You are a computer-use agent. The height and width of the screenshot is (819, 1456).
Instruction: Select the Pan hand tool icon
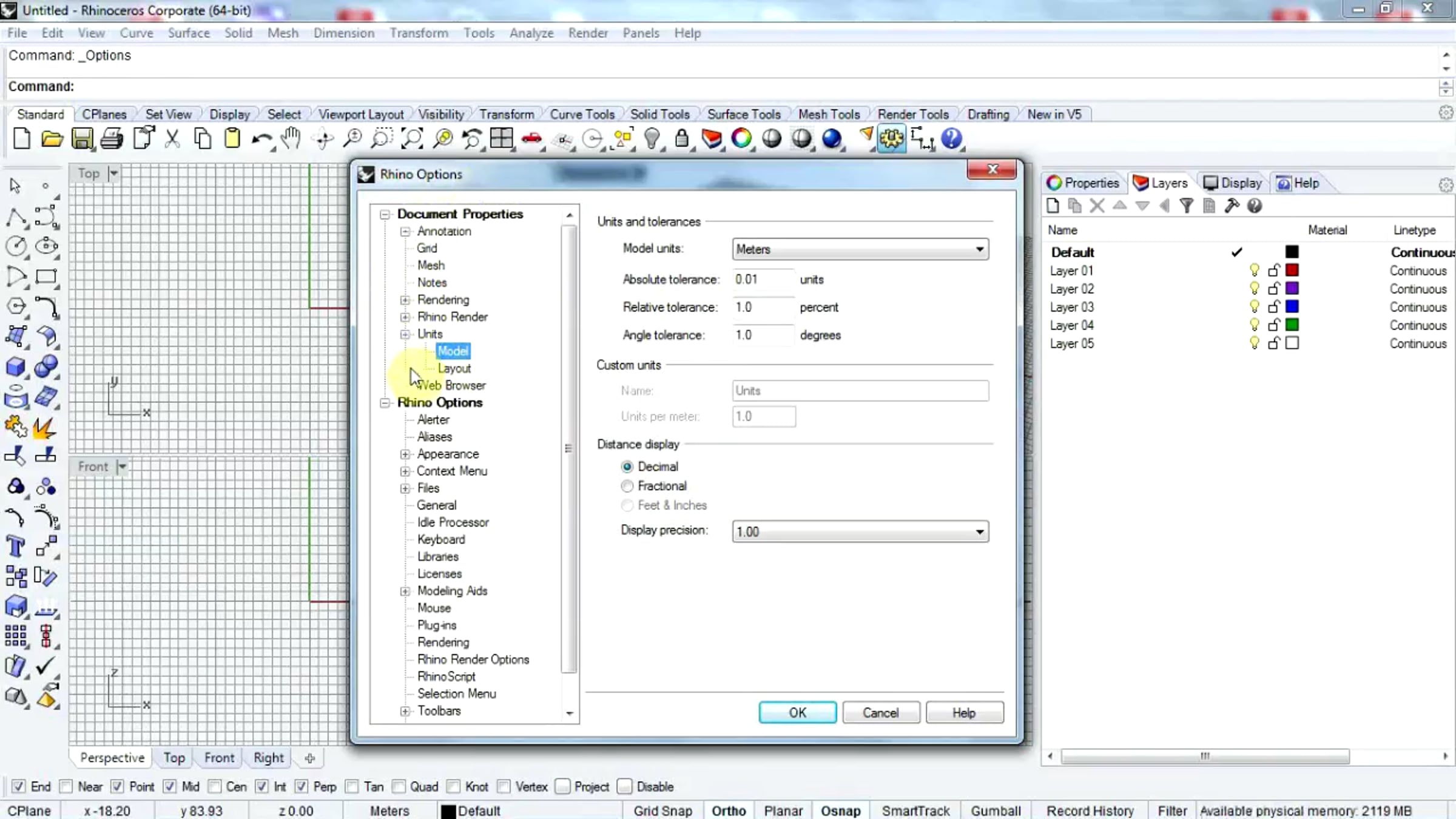pos(291,139)
